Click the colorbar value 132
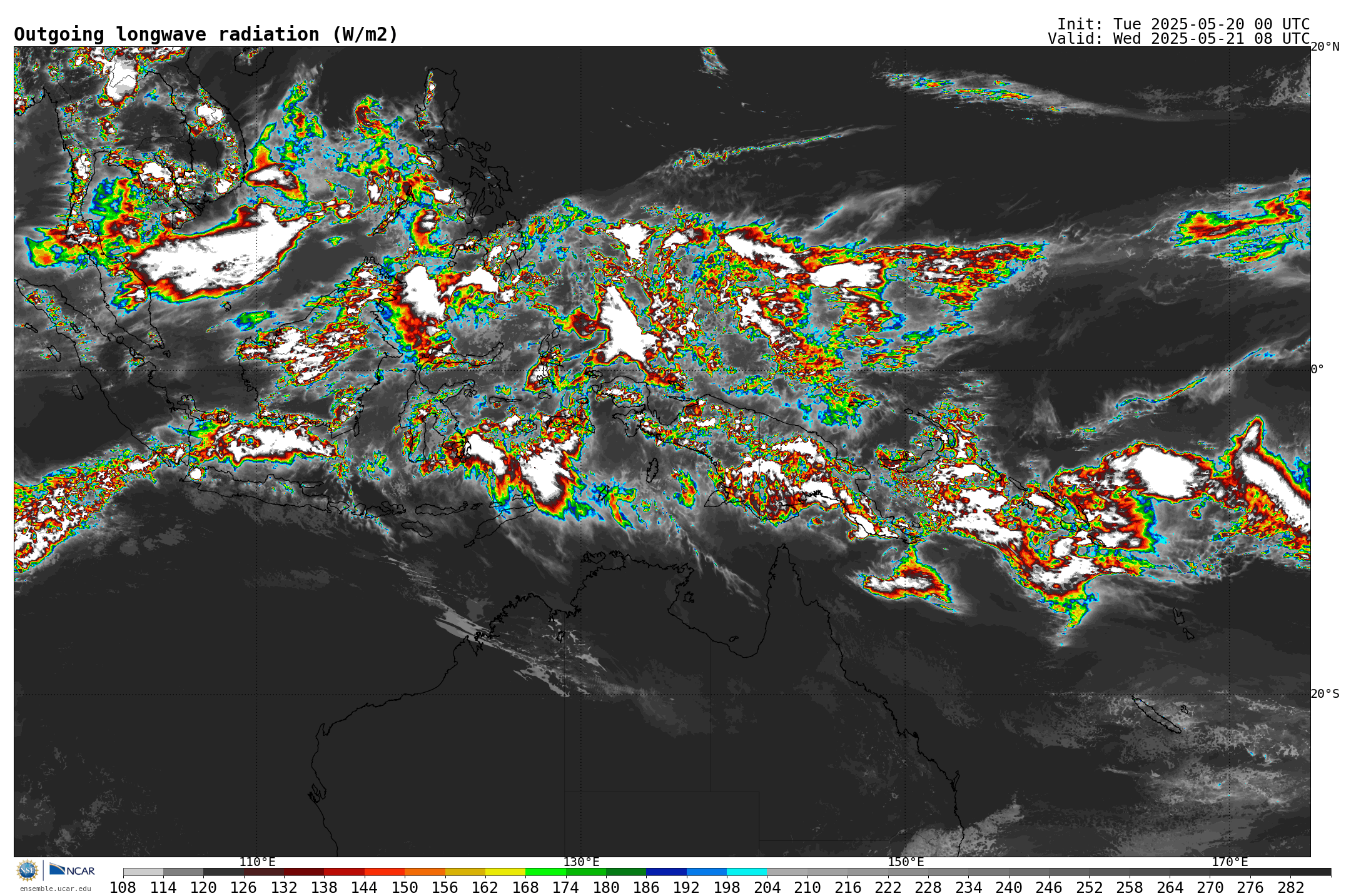Viewport: 1351px width, 896px height. pyautogui.click(x=284, y=888)
